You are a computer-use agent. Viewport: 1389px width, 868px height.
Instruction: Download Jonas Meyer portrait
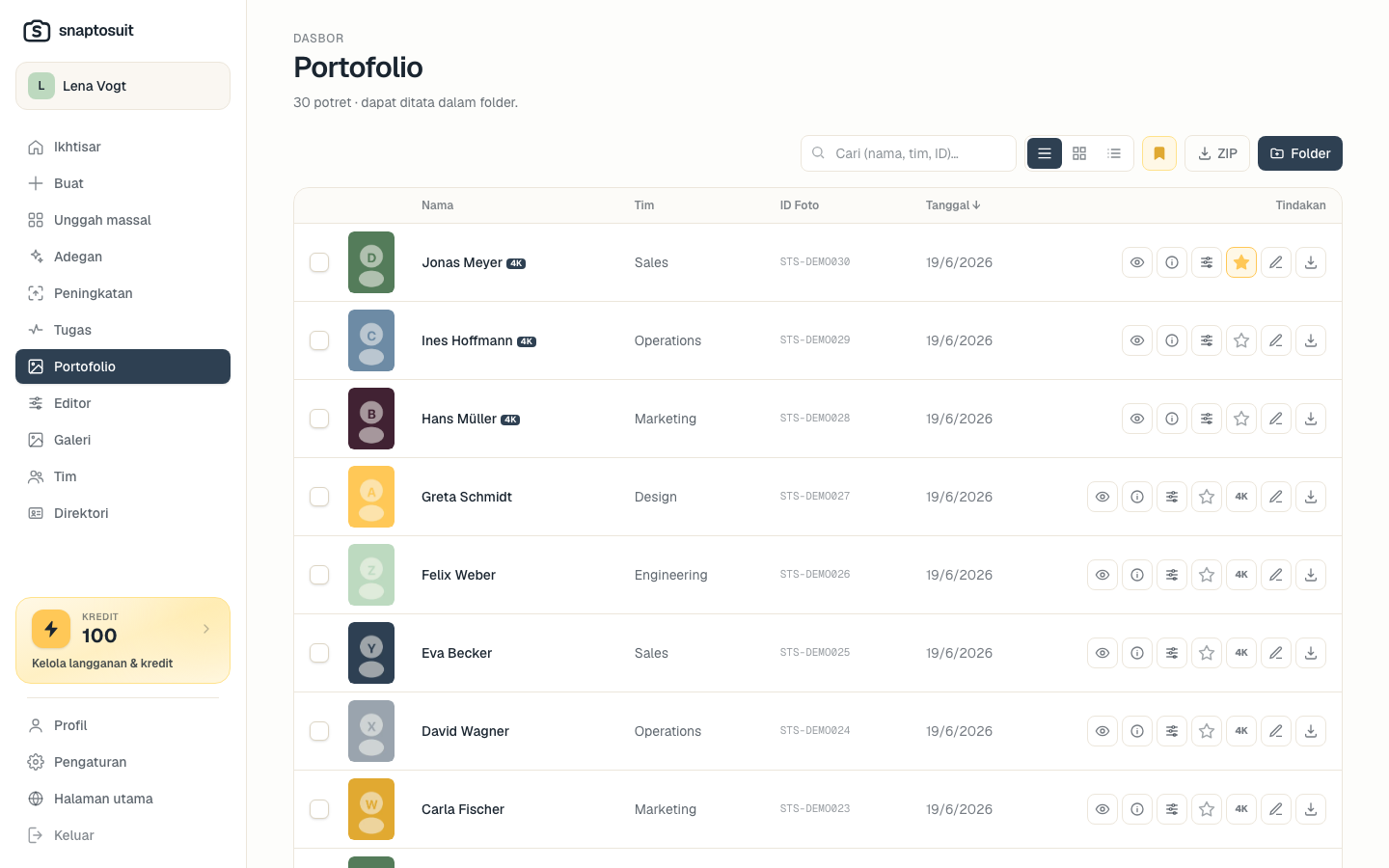click(x=1311, y=262)
